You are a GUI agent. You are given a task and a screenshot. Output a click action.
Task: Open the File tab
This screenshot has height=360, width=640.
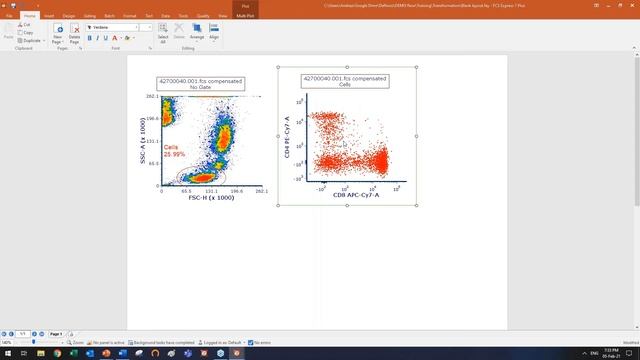pyautogui.click(x=9, y=16)
